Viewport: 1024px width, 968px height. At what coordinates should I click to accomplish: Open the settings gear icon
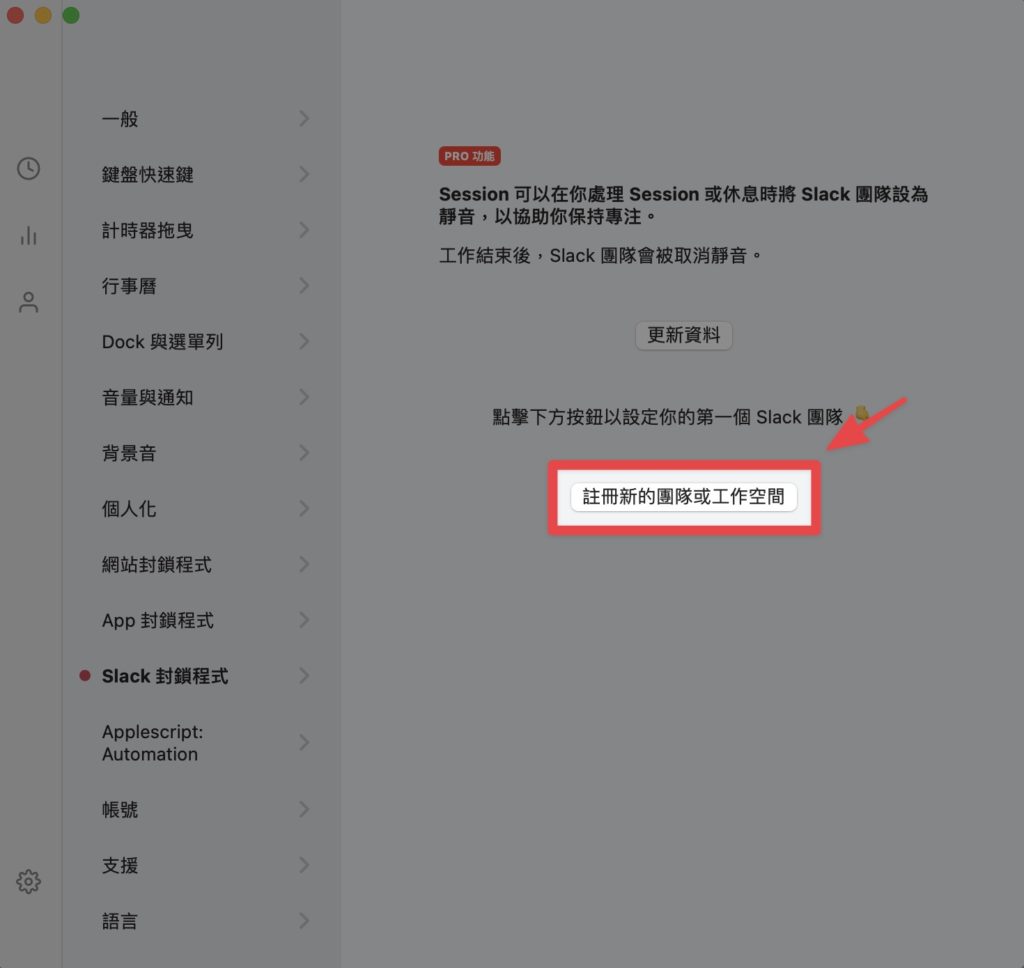point(28,881)
